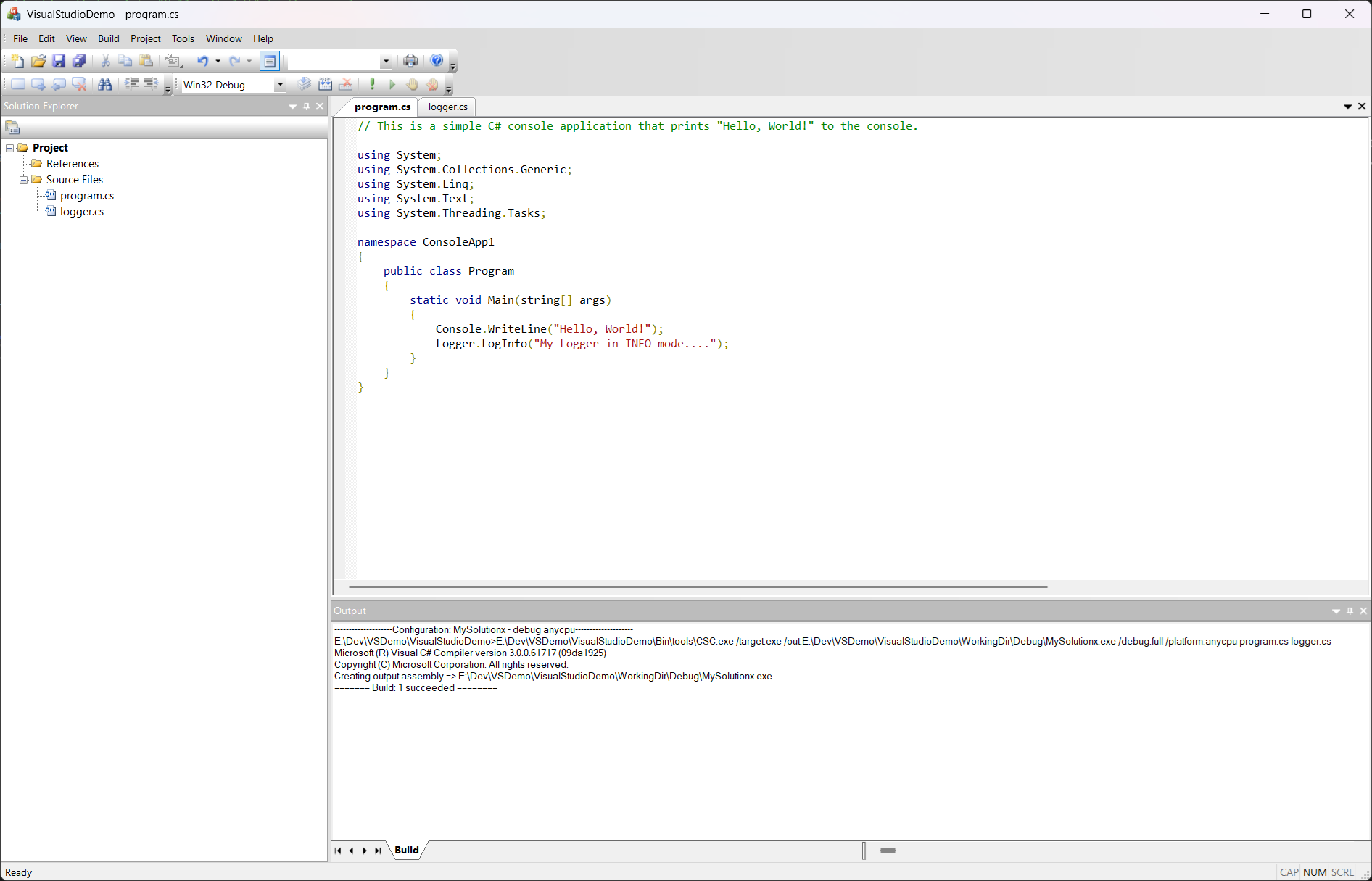Open the Undo history dropdown arrow

coord(218,62)
